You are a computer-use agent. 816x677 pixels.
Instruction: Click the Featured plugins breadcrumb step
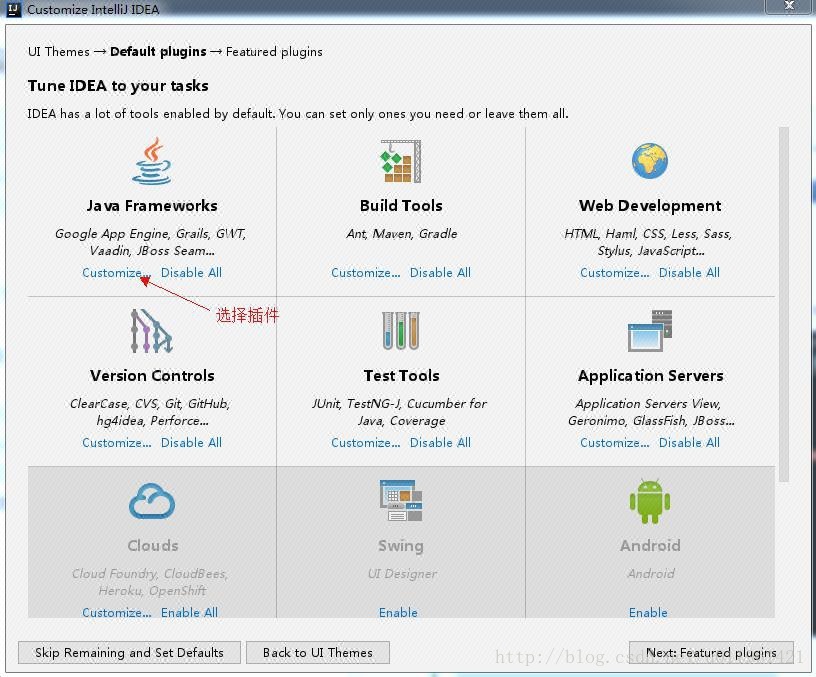pyautogui.click(x=274, y=52)
